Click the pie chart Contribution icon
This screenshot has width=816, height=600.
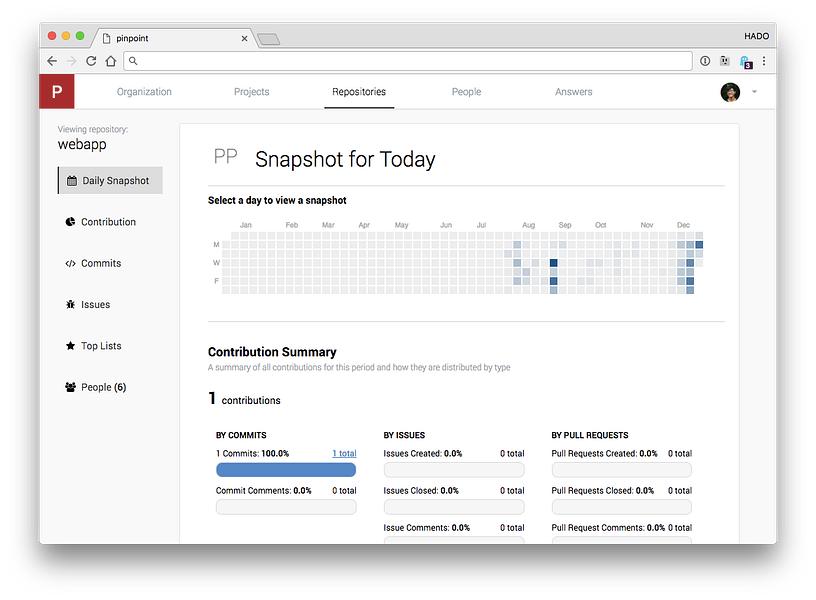point(71,222)
